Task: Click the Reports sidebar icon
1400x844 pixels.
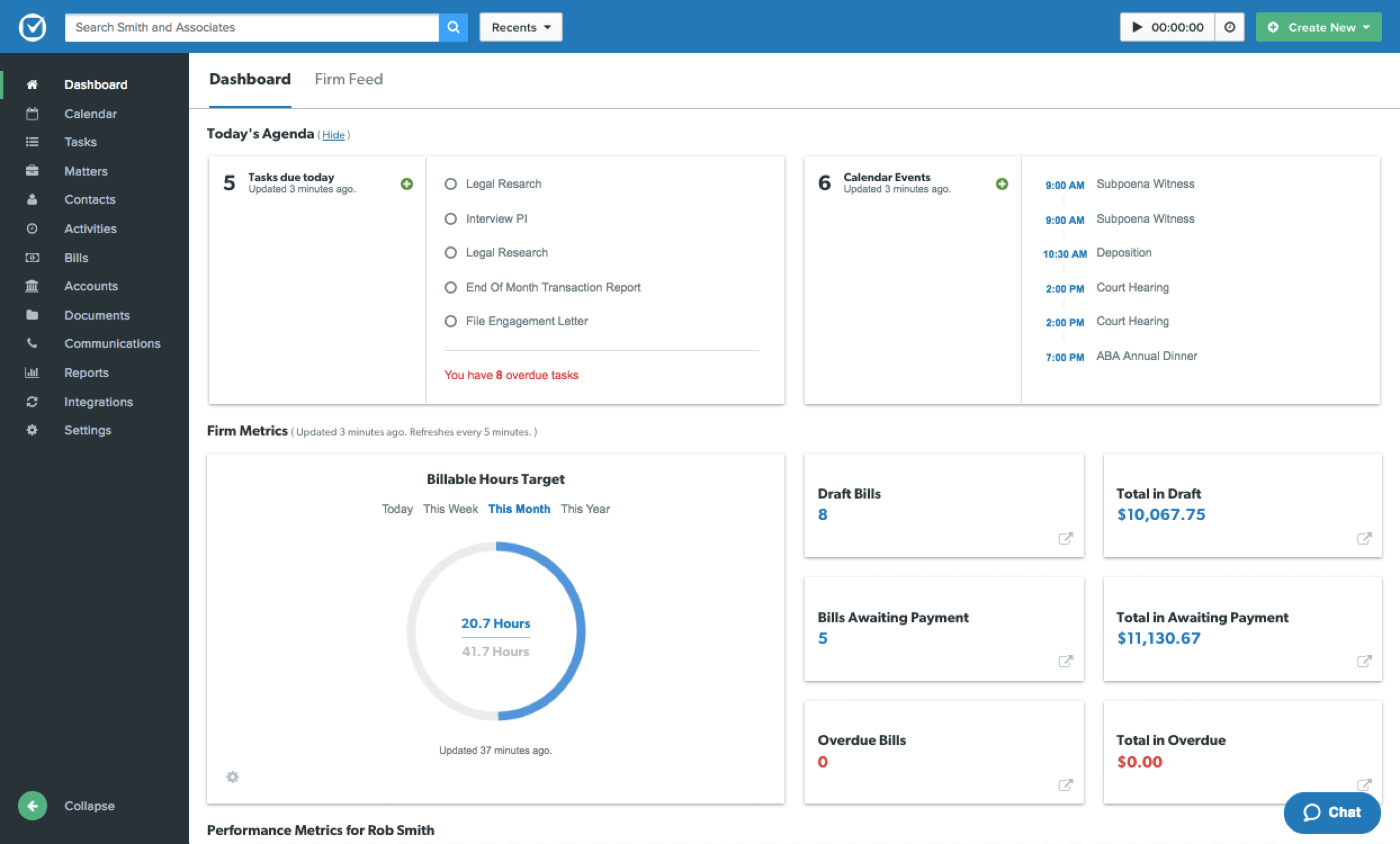Action: [x=32, y=372]
